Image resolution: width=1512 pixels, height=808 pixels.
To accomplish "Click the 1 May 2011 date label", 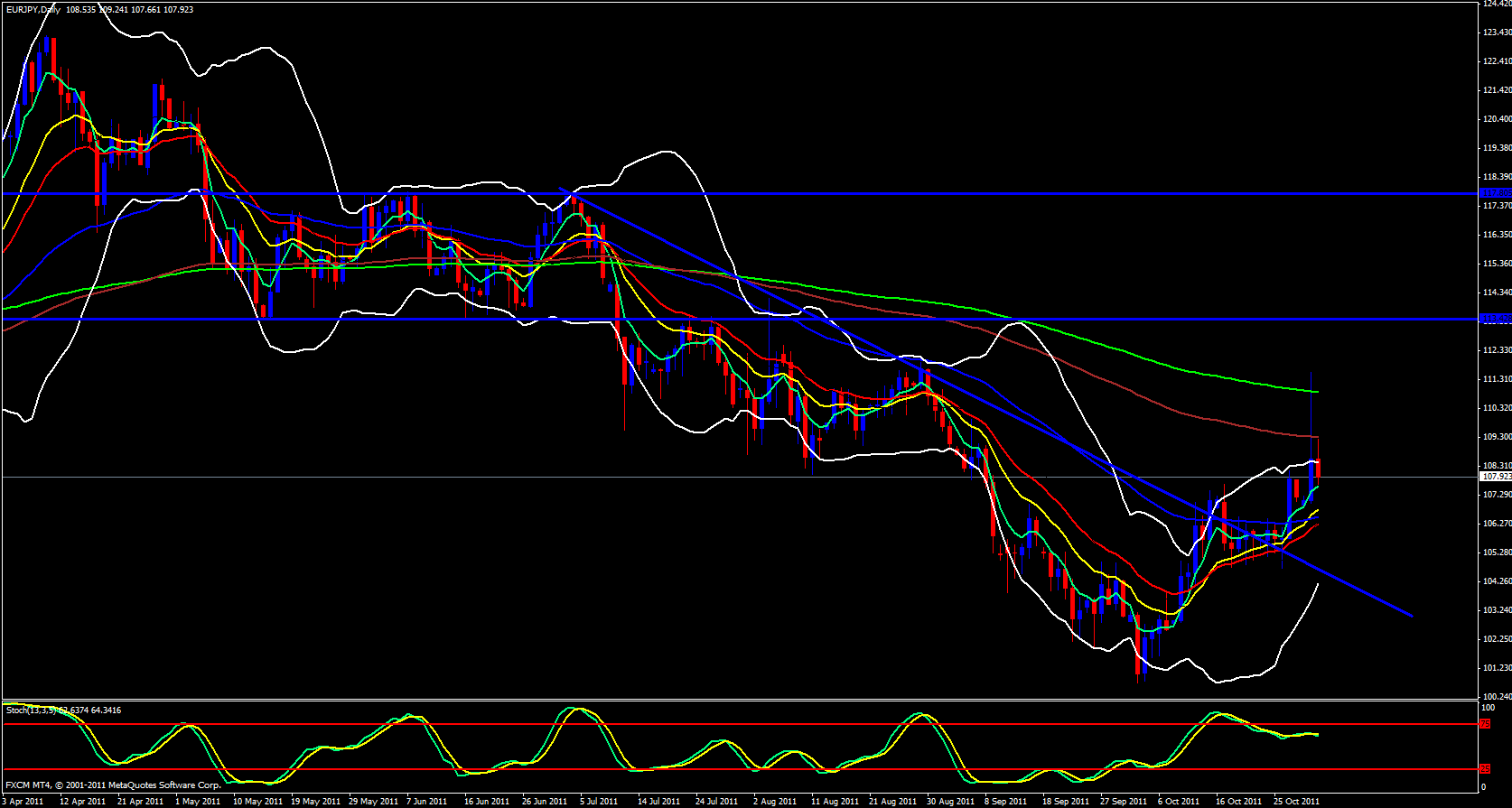I will pyautogui.click(x=198, y=802).
